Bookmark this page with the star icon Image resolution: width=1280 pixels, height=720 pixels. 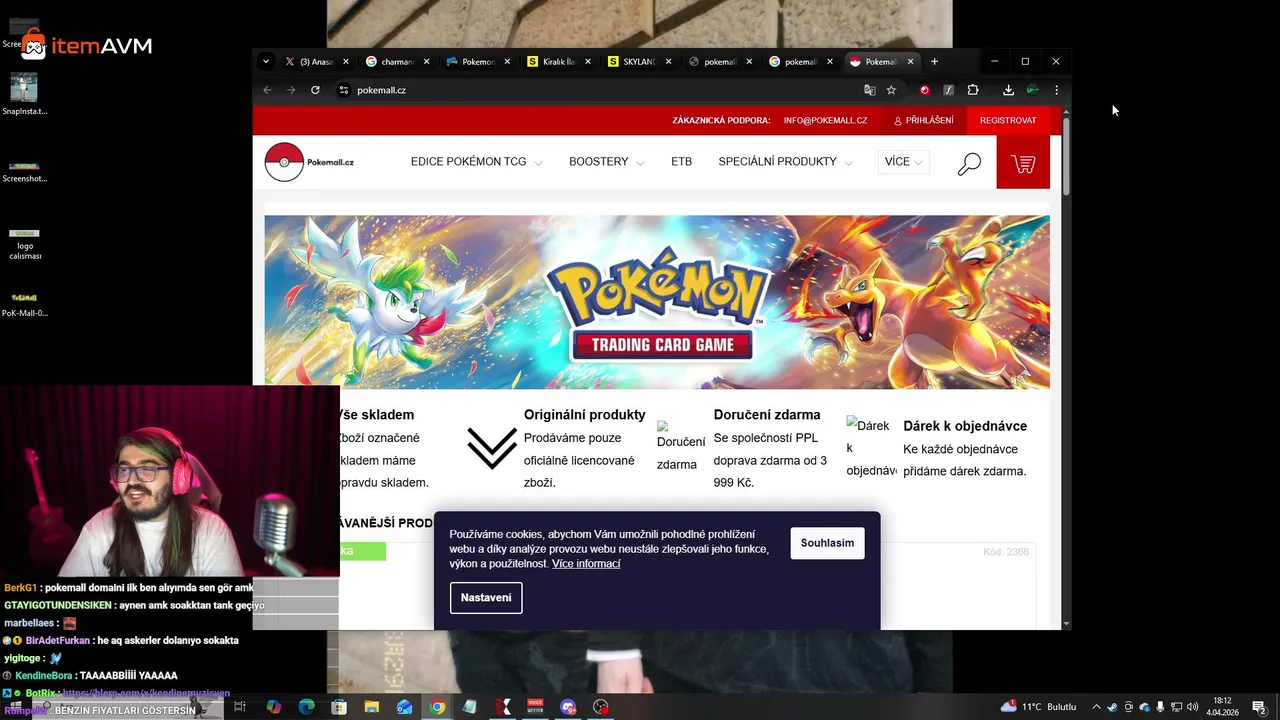pos(891,90)
